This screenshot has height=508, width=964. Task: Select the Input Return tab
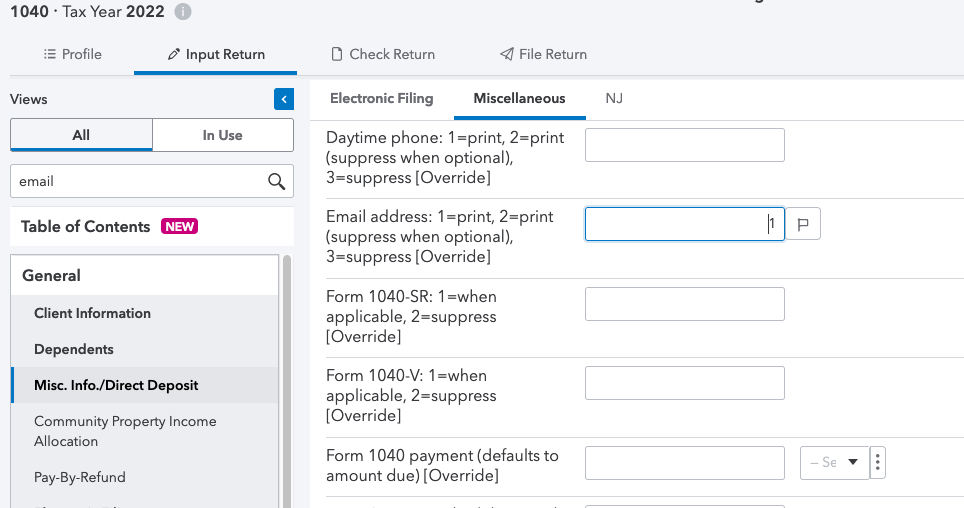216,54
